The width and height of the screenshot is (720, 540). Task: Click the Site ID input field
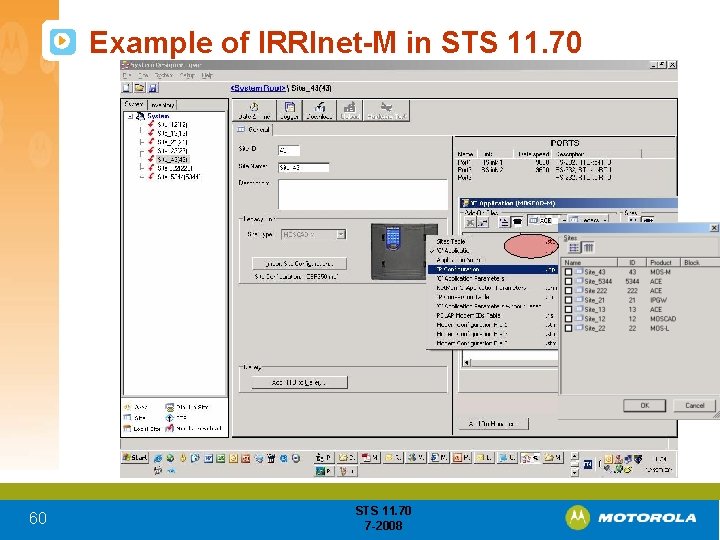pos(289,150)
